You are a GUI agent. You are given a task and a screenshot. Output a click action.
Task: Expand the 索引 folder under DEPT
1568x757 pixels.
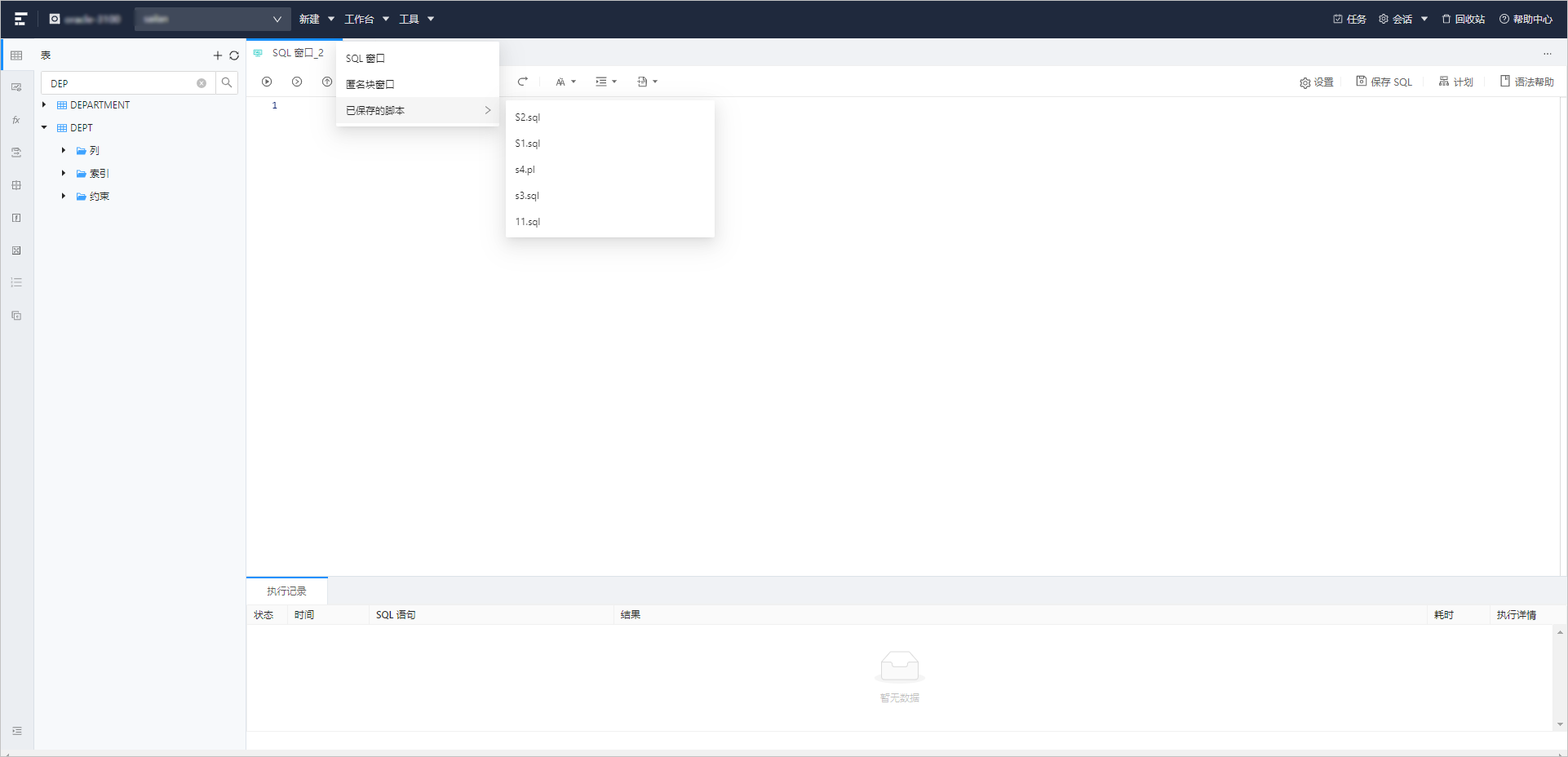point(64,174)
